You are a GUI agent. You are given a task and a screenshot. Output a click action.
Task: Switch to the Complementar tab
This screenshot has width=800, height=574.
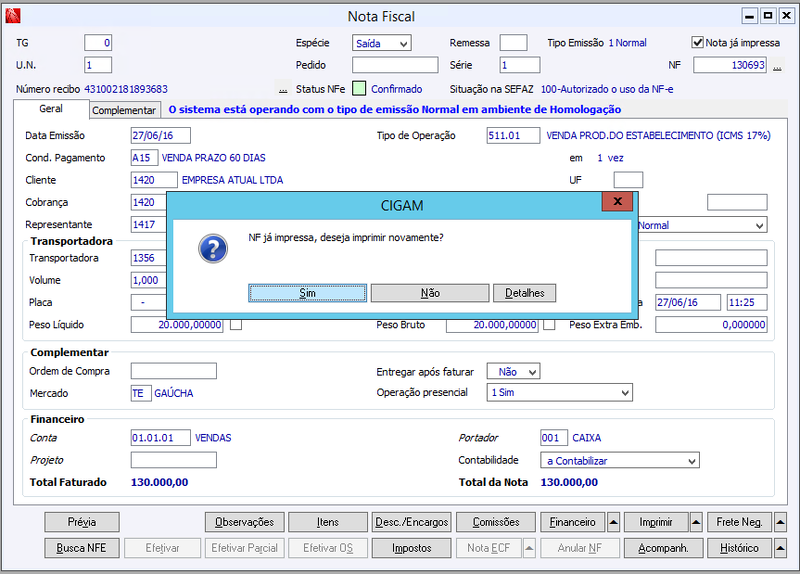pos(124,110)
